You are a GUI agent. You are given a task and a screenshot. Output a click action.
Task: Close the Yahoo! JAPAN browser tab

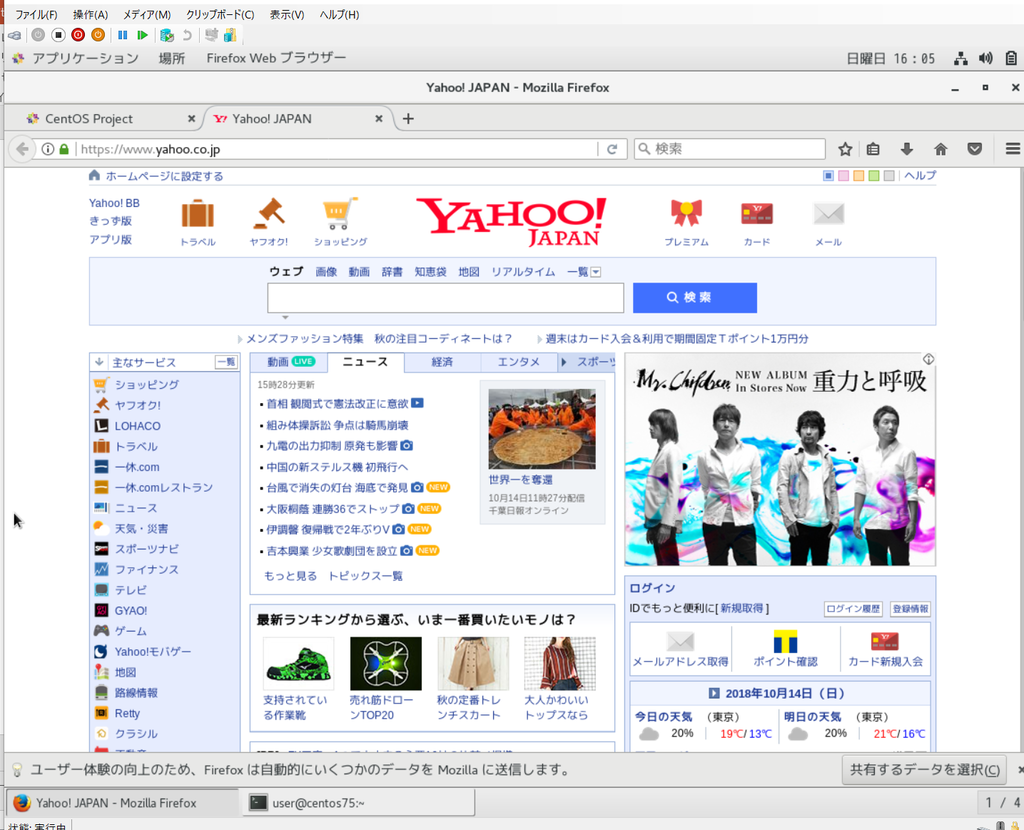(x=379, y=119)
